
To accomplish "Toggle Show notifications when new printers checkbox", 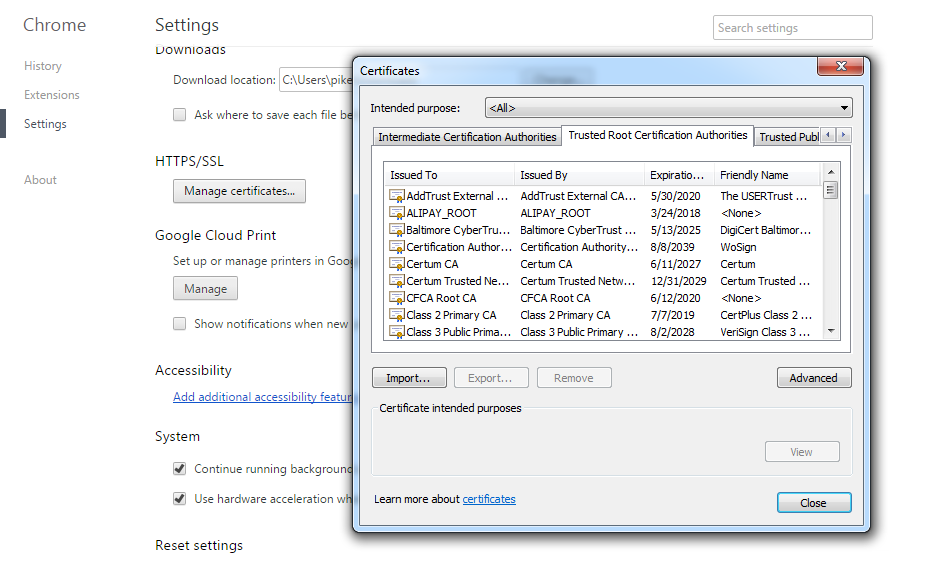I will (179, 323).
